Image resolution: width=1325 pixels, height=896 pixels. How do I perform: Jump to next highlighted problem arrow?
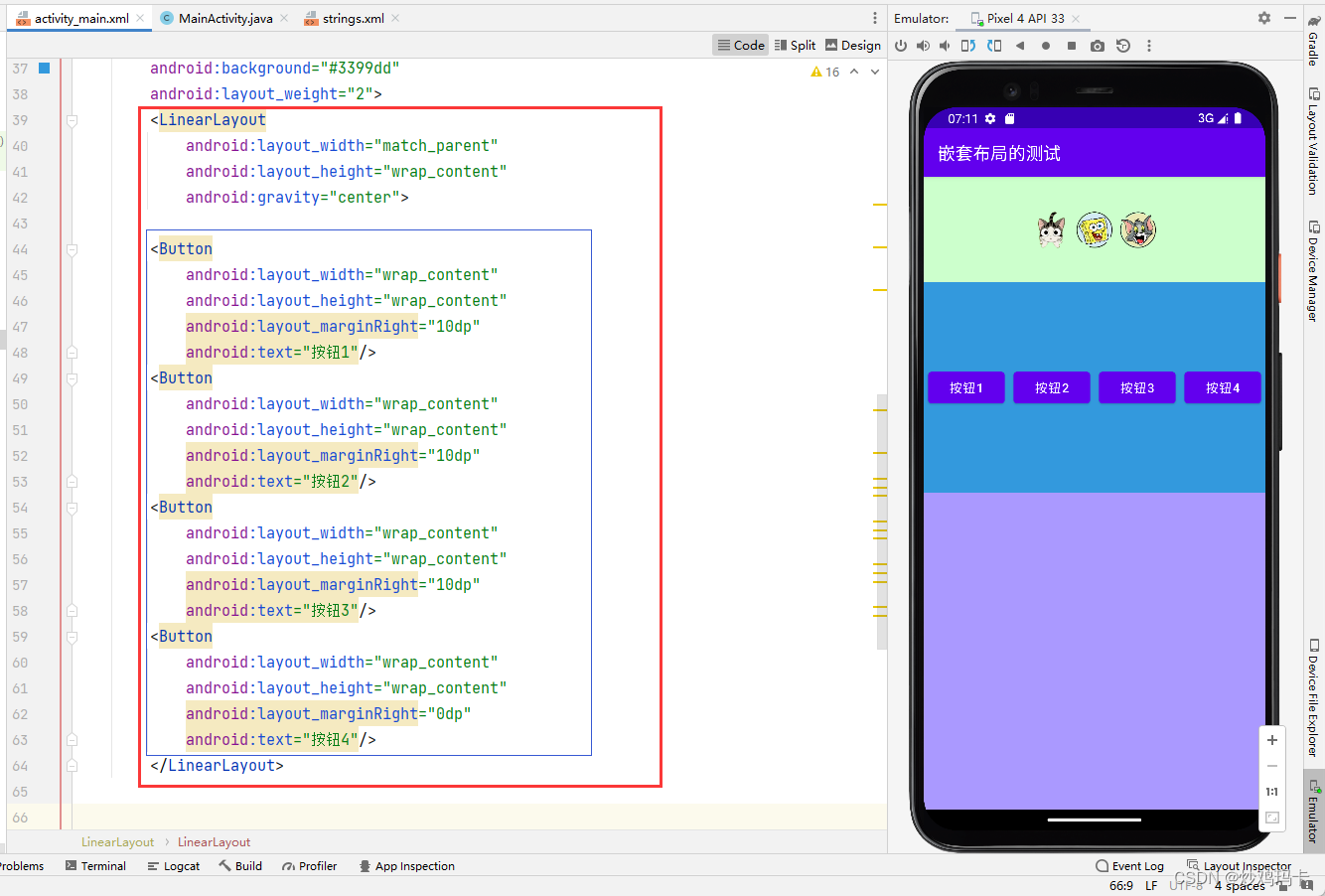pyautogui.click(x=875, y=72)
